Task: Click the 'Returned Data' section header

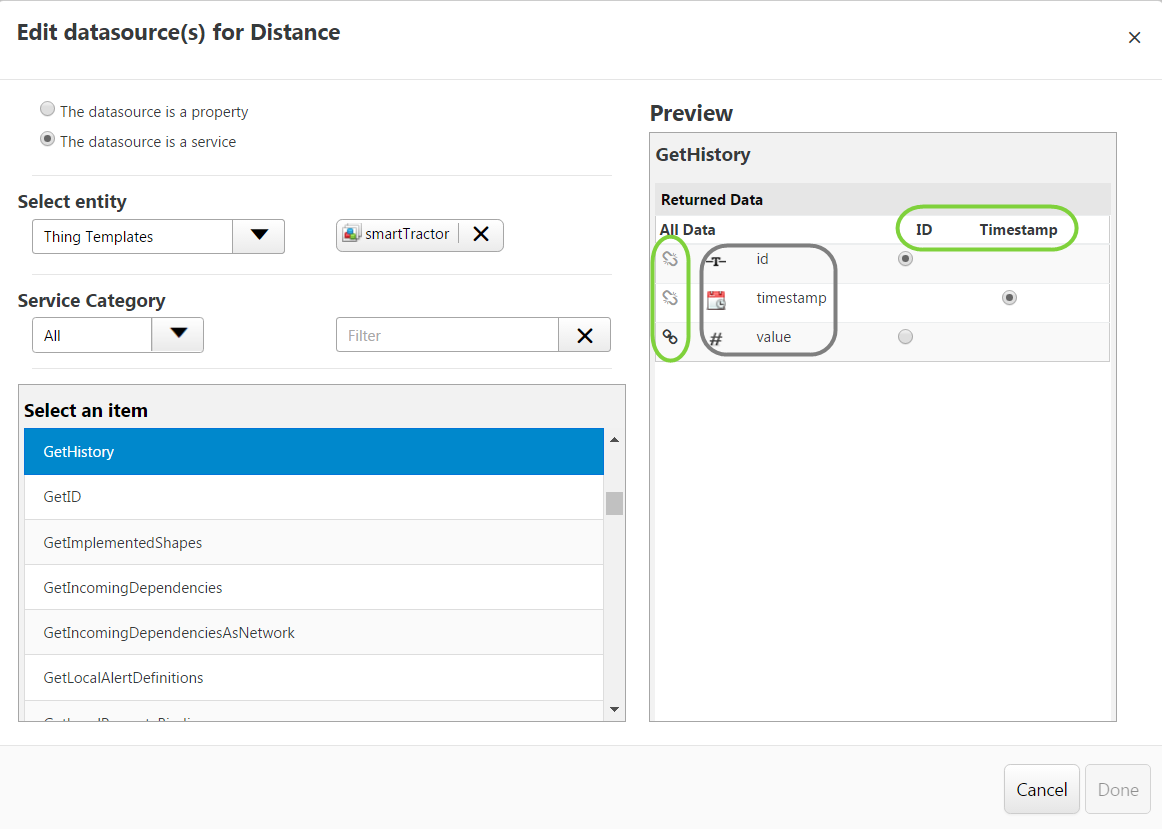Action: (711, 199)
